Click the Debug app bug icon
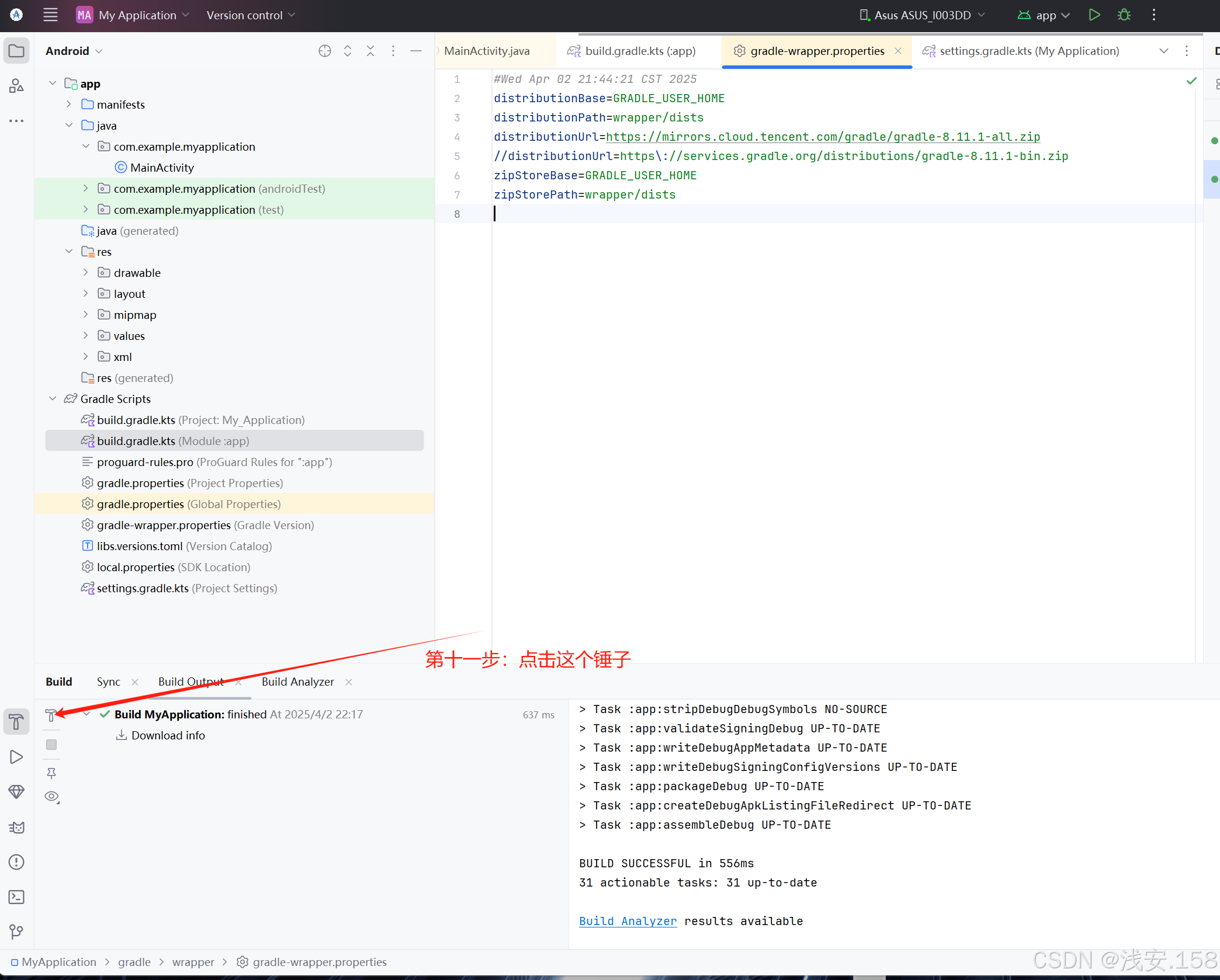Image resolution: width=1220 pixels, height=980 pixels. click(1124, 15)
